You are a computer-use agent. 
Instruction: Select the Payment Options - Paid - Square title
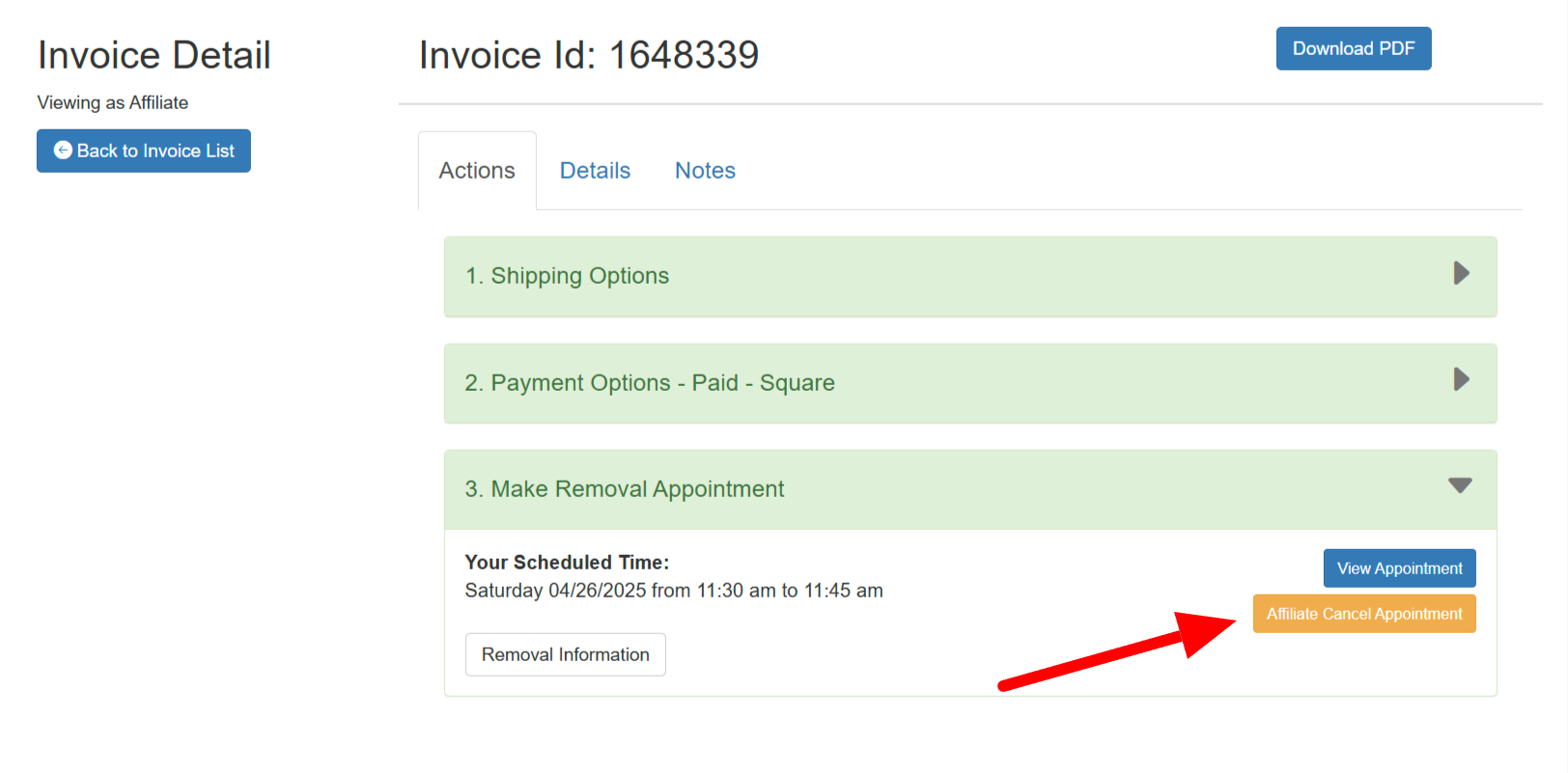click(649, 383)
